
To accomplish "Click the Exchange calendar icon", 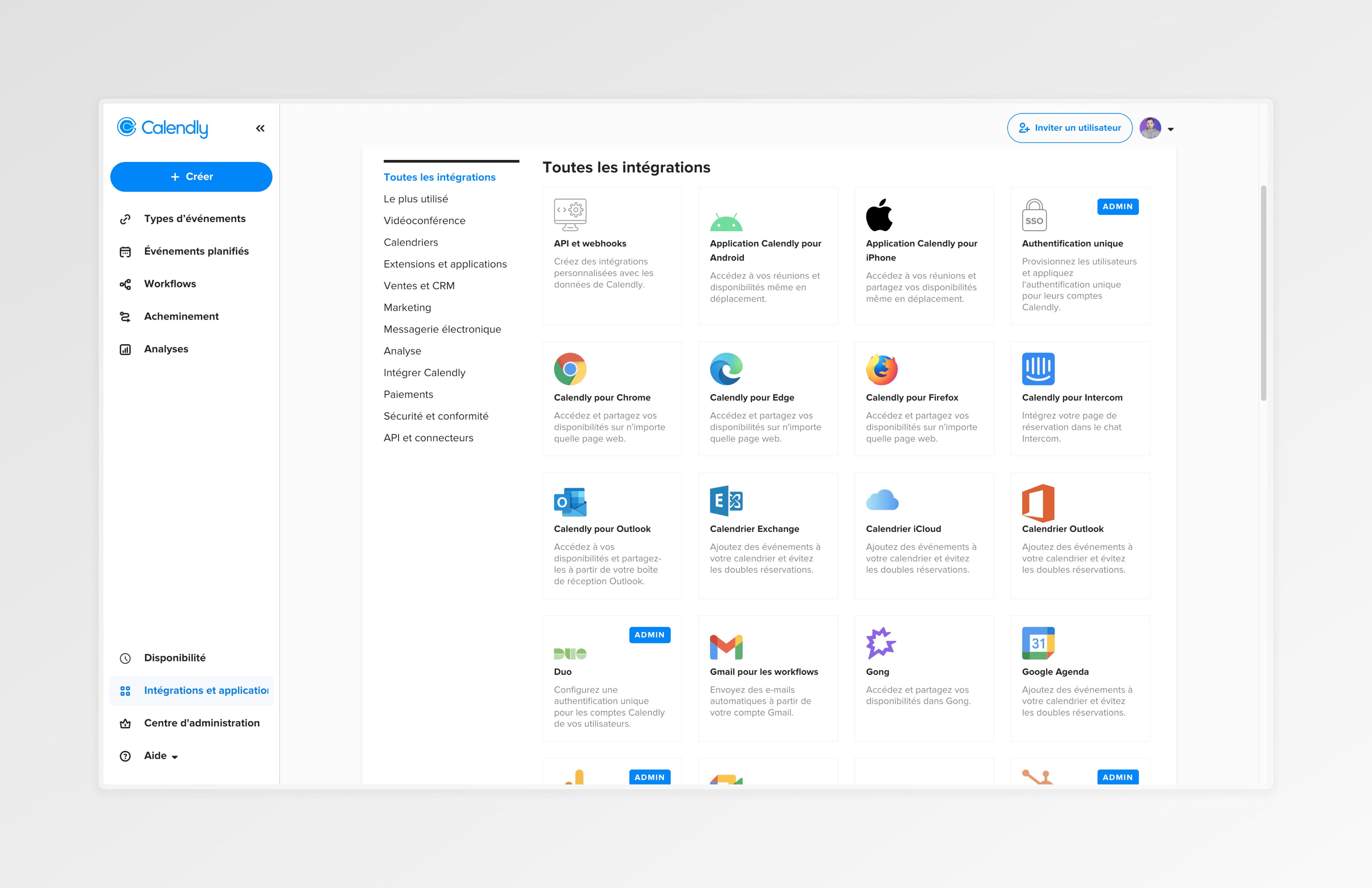I will click(726, 500).
